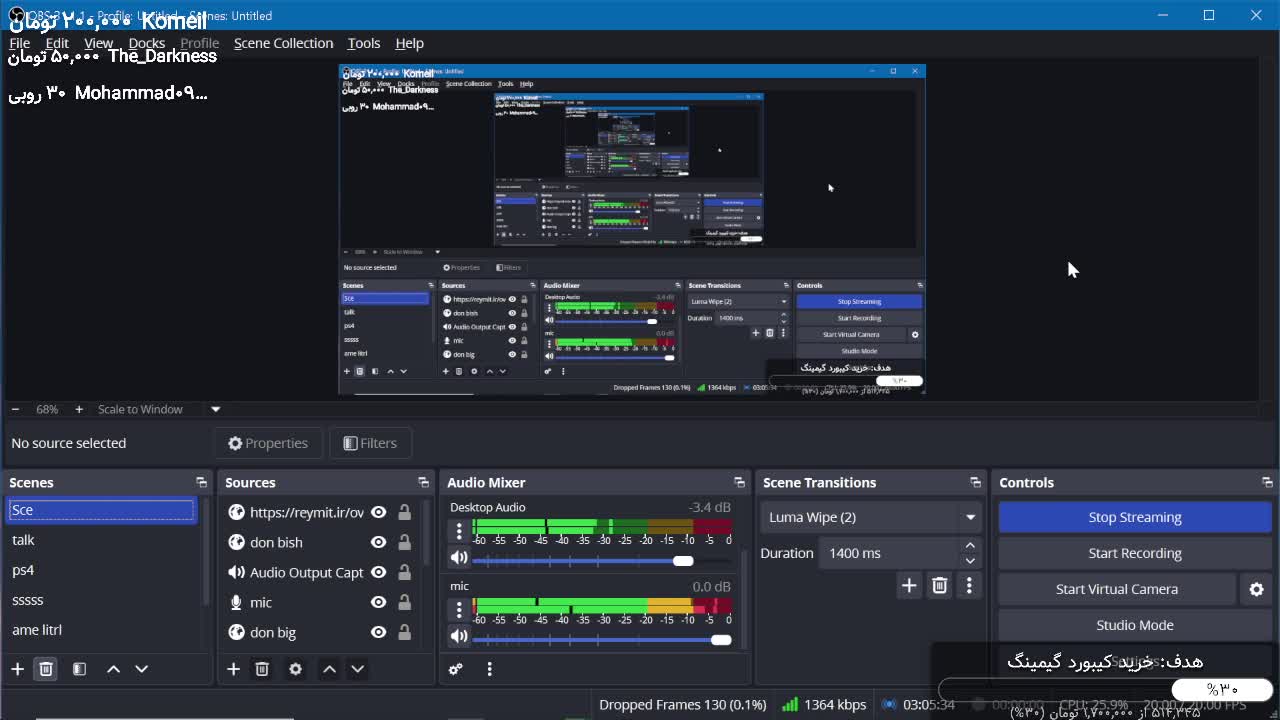1280x720 pixels.
Task: Open source properties gear in Sources toolbar
Action: (295, 669)
